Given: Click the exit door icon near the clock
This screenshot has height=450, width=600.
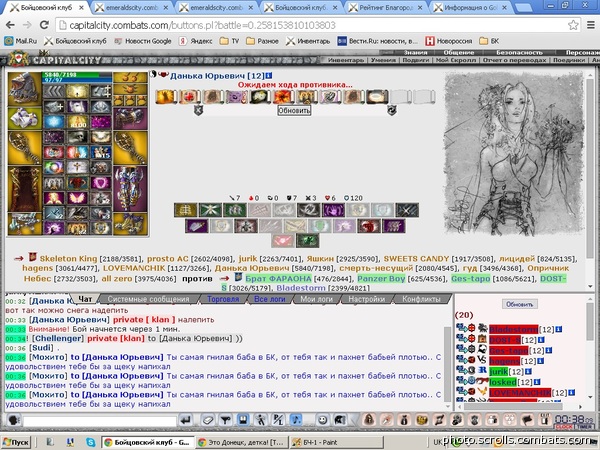Looking at the screenshot, I should pos(544,420).
